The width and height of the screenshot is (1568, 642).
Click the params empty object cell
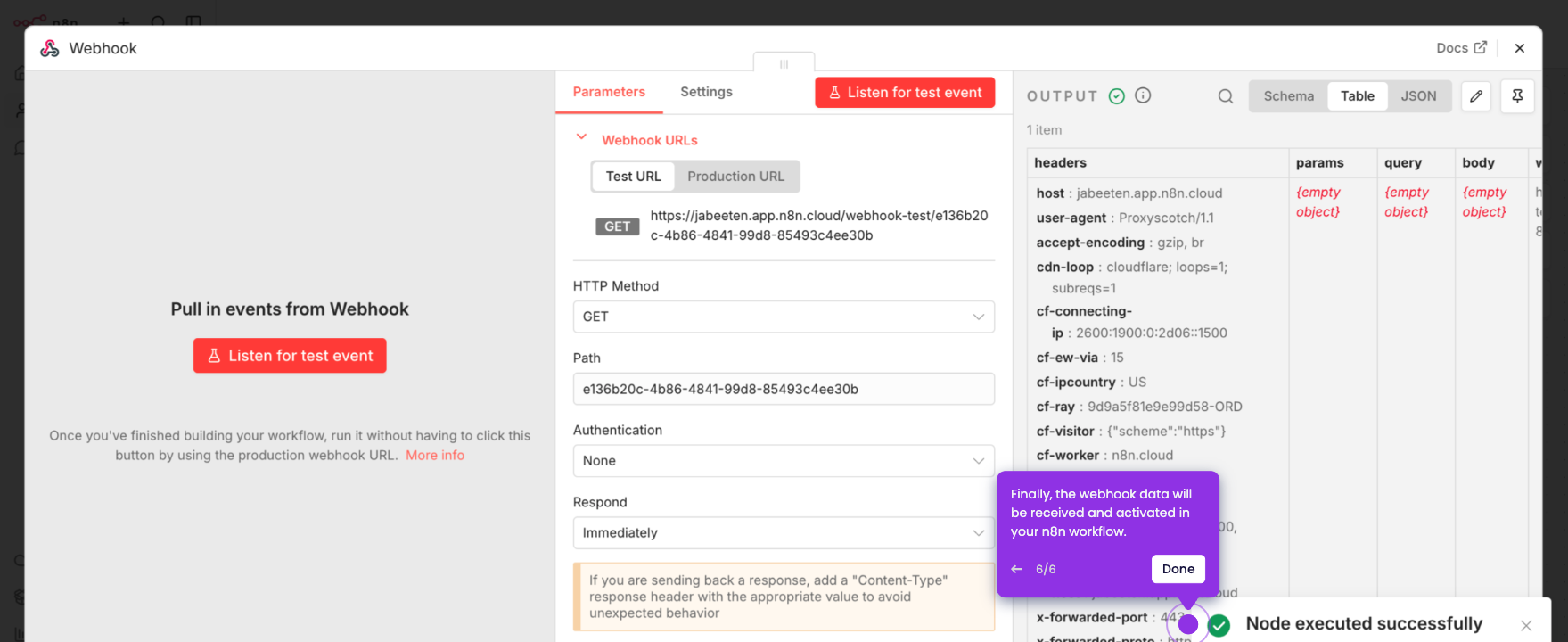pyautogui.click(x=1318, y=202)
